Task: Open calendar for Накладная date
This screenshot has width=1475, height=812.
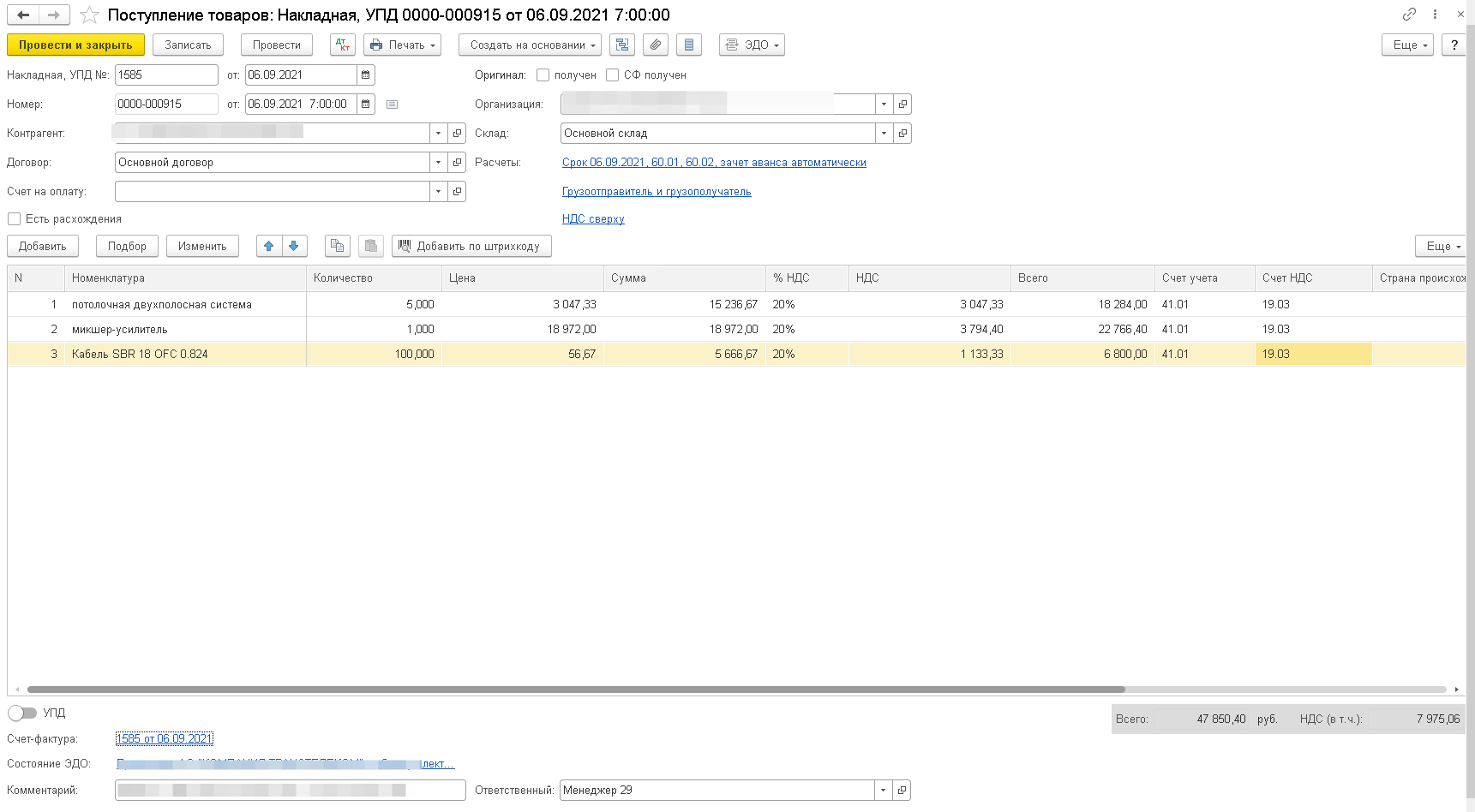Action: pos(366,75)
